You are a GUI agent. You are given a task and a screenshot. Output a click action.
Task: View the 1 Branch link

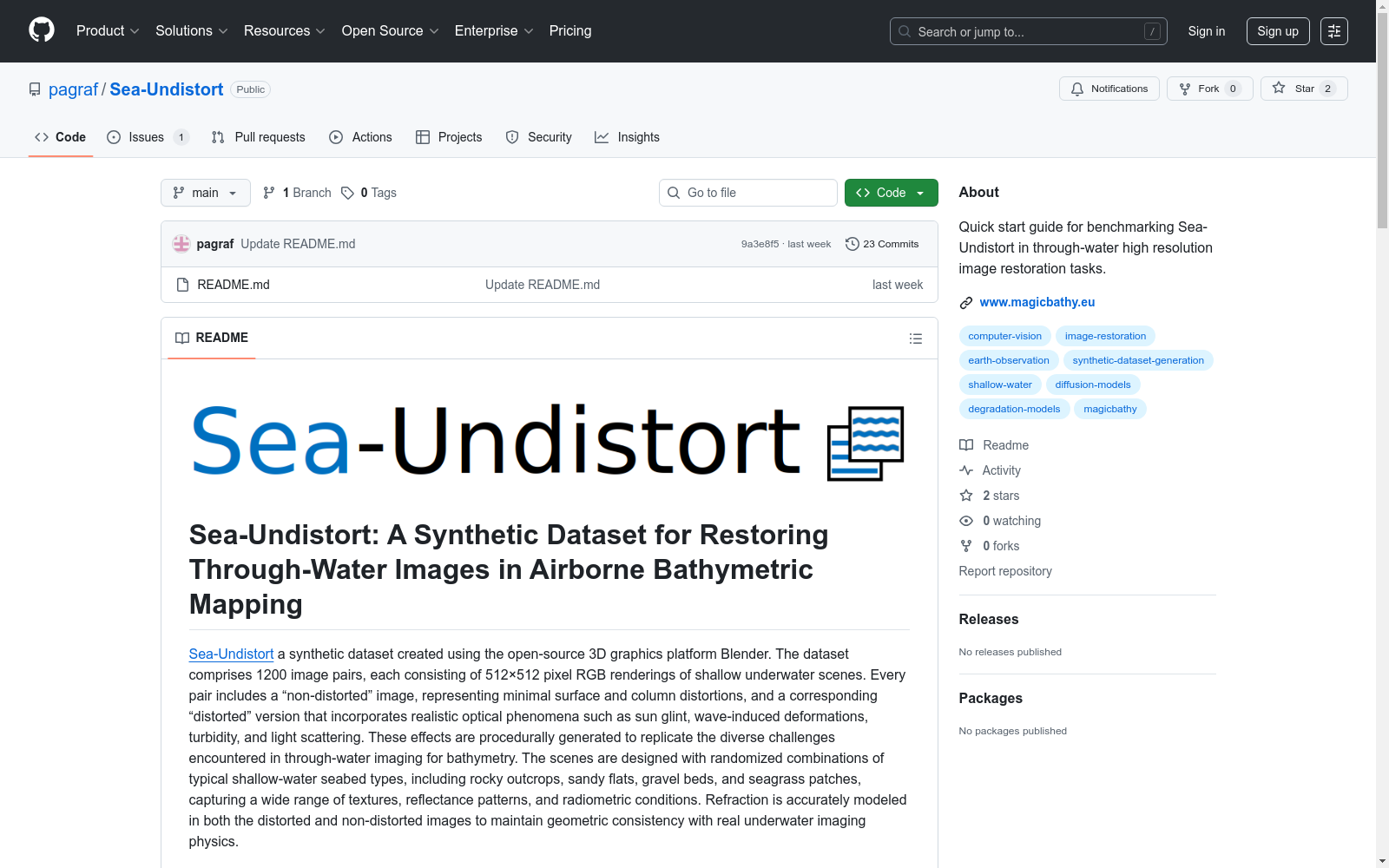297,193
